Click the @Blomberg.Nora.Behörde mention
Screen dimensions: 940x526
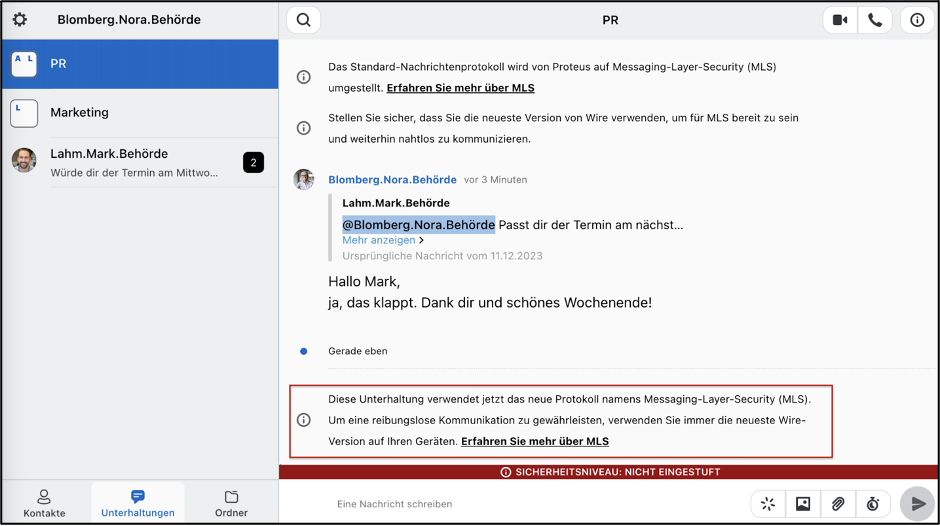point(418,225)
